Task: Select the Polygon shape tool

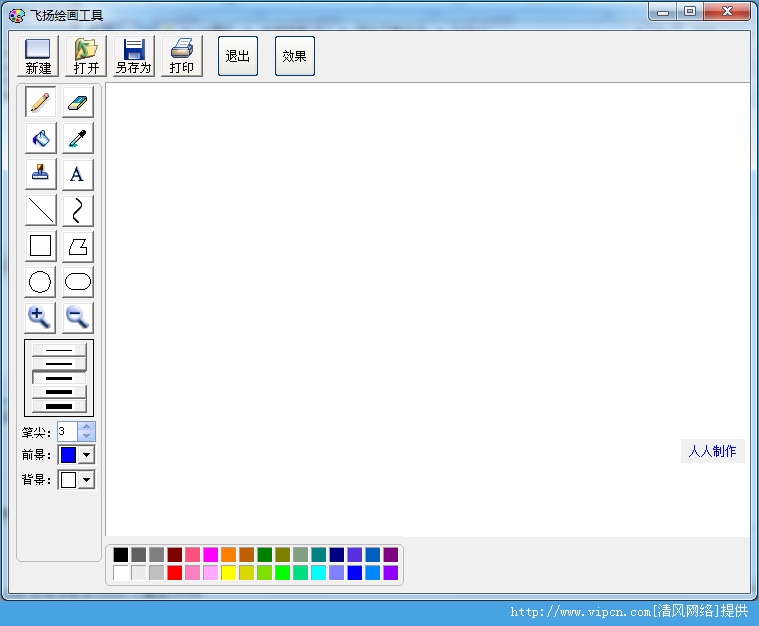Action: pos(77,246)
